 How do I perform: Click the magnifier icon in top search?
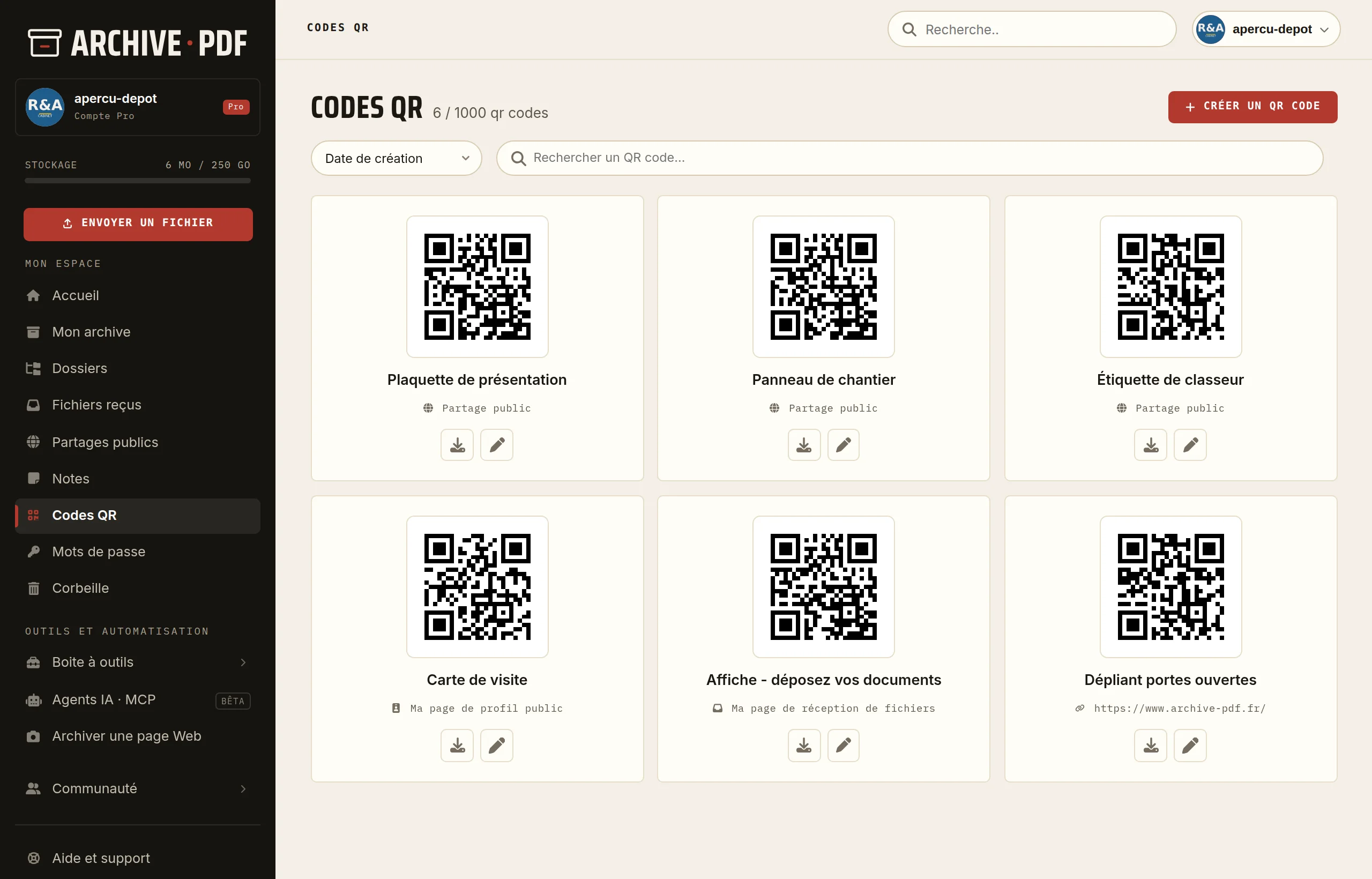[909, 29]
